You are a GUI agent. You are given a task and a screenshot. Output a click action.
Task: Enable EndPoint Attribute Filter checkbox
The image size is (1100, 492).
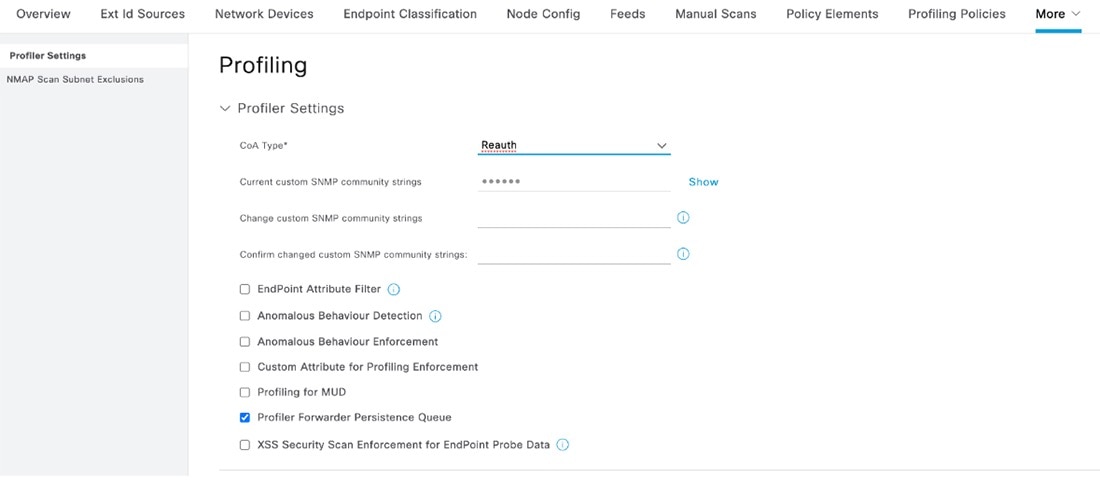(245, 289)
